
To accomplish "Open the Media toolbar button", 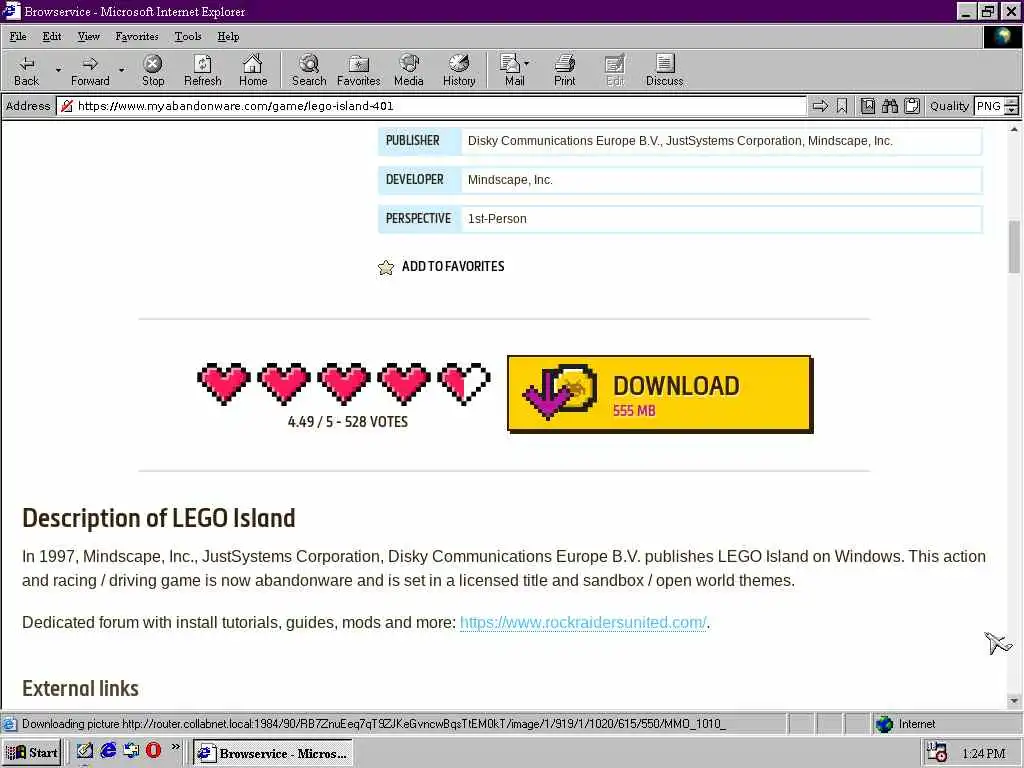I will [409, 71].
